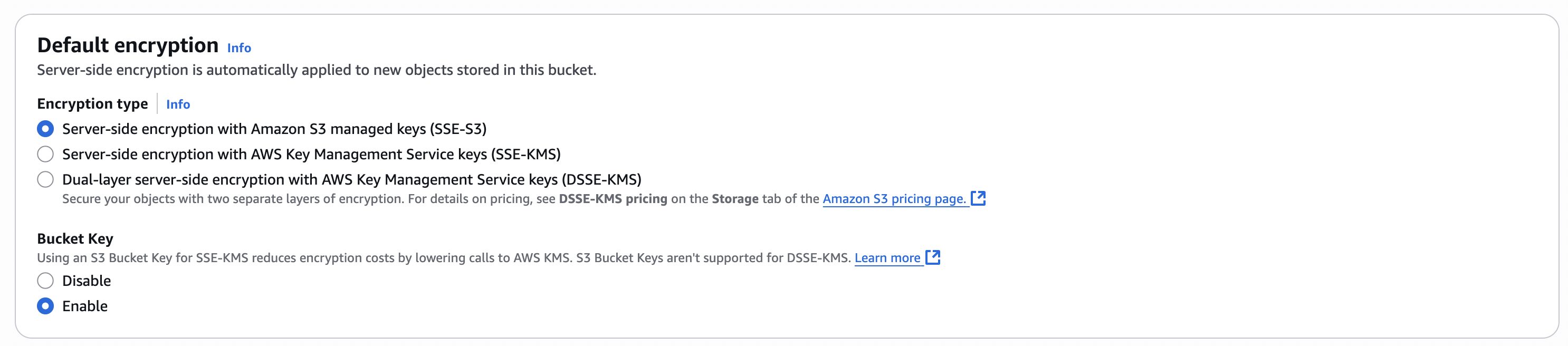Viewport: 1568px width, 346px height.
Task: Pick the DSSE-KMS dual-layer radio button
Action: coord(46,179)
